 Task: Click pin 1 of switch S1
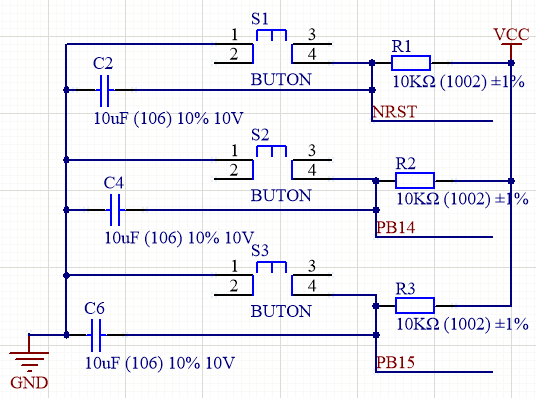point(234,43)
